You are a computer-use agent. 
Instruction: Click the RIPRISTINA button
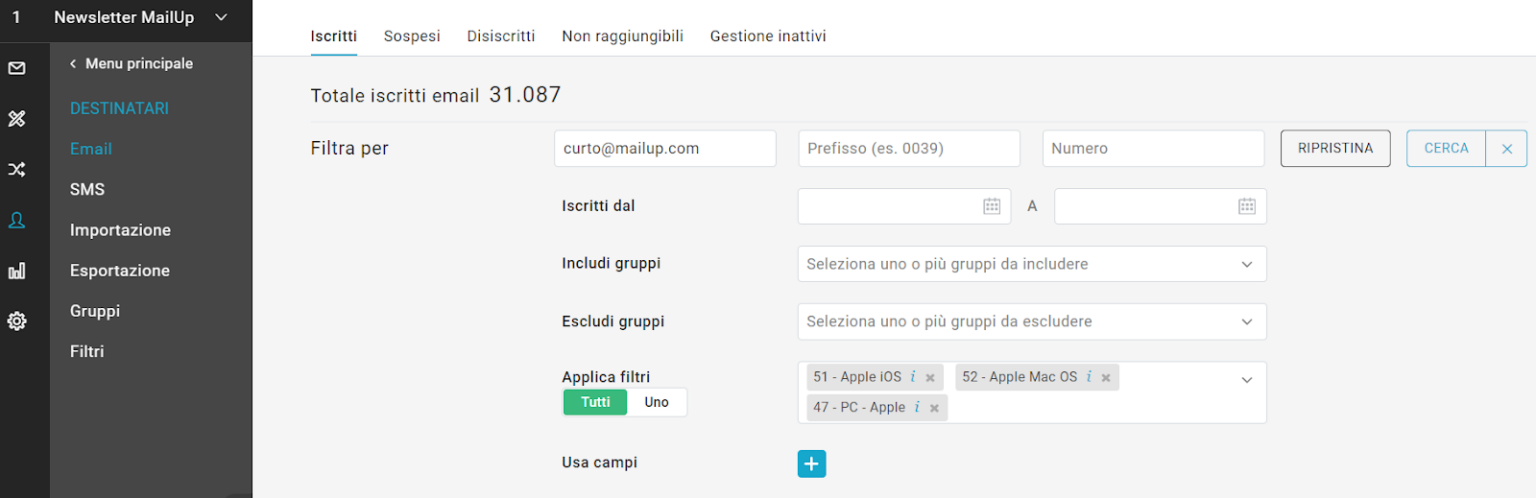click(1335, 148)
